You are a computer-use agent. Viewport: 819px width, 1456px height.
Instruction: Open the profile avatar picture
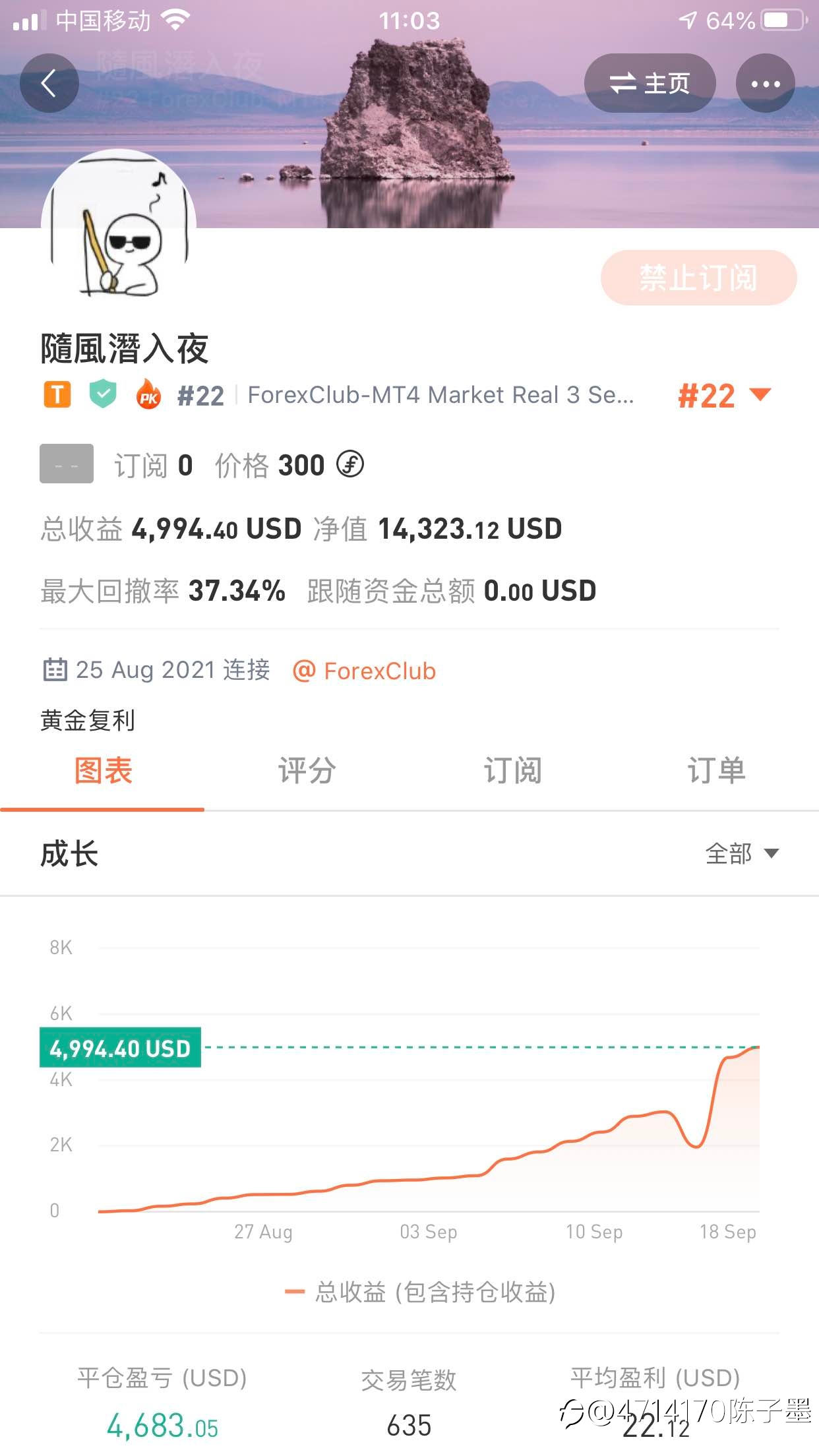119,224
